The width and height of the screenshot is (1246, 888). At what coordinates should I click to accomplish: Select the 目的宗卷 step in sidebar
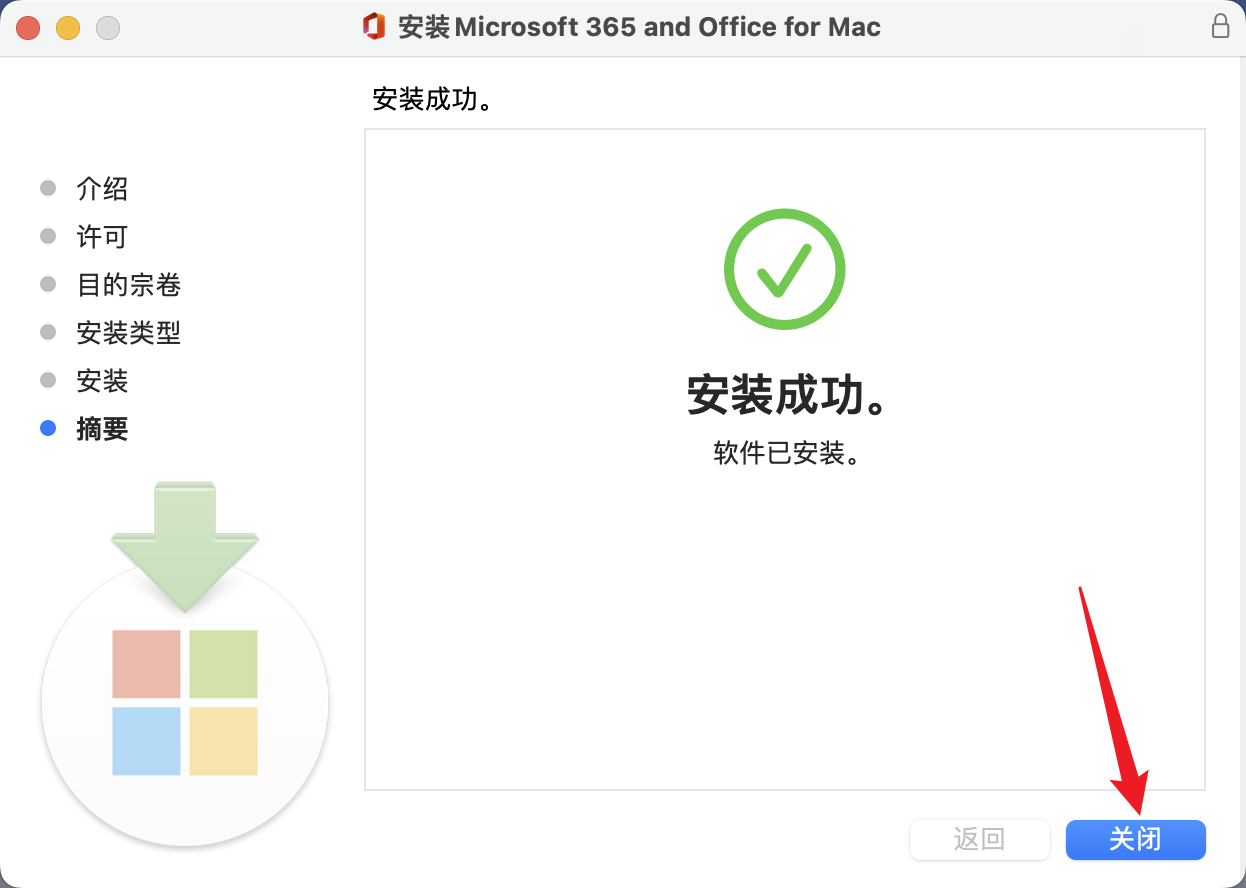[x=129, y=285]
